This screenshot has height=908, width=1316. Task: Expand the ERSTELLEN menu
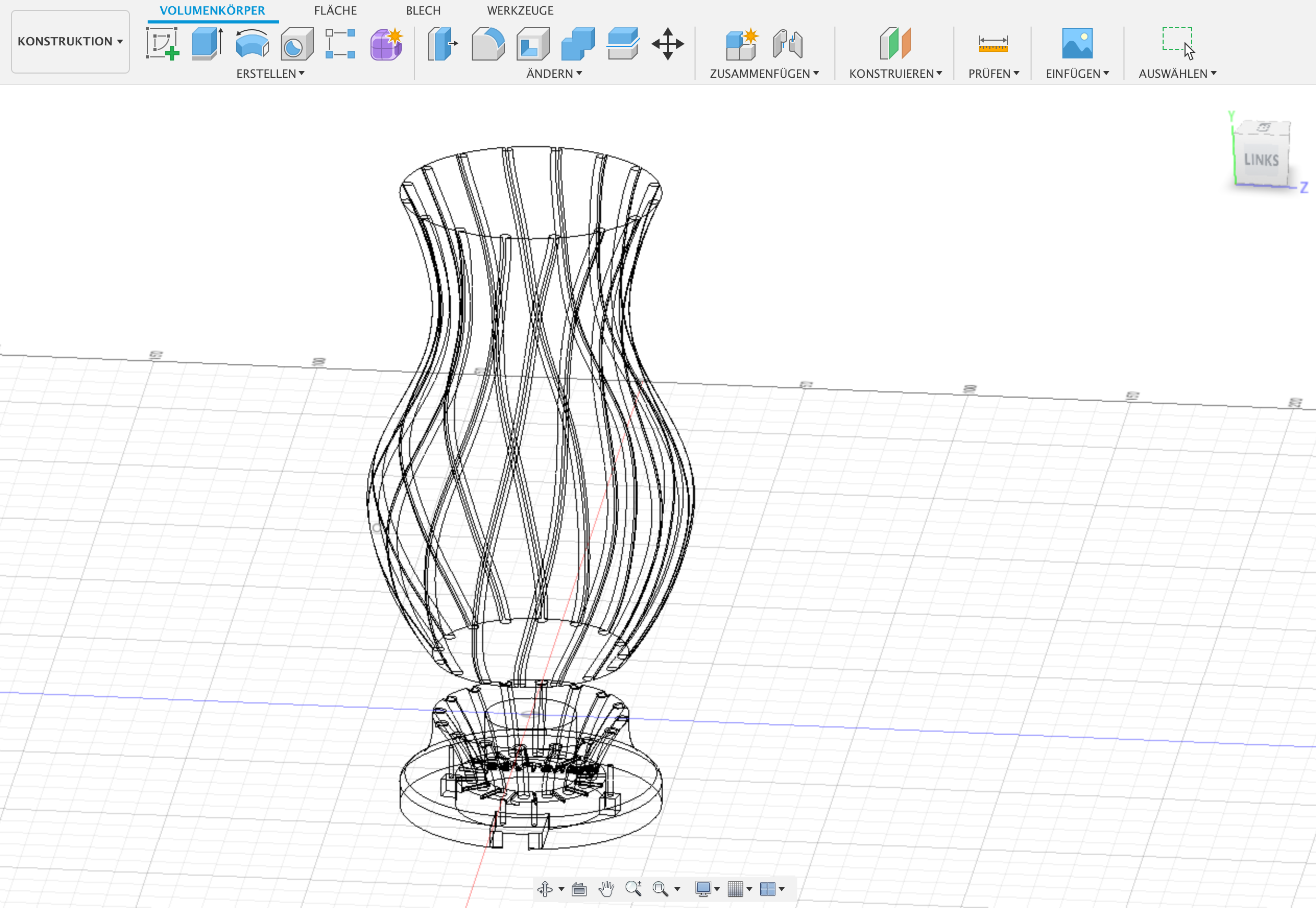pyautogui.click(x=271, y=74)
